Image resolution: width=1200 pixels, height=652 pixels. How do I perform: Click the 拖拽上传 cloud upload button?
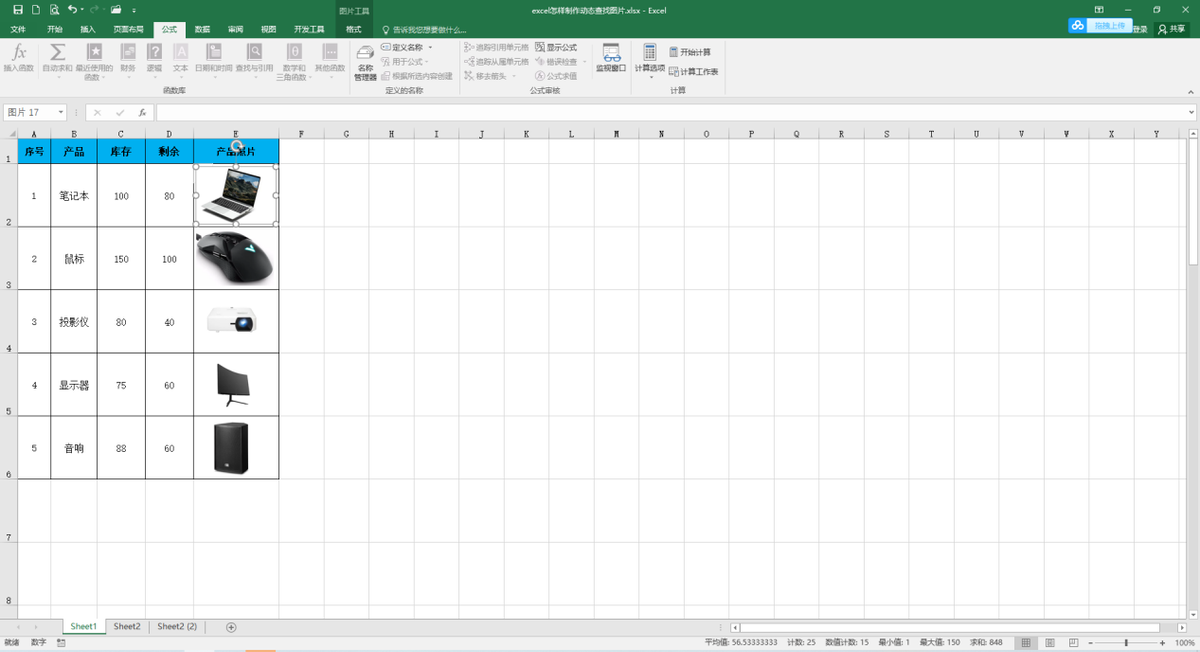[1100, 25]
